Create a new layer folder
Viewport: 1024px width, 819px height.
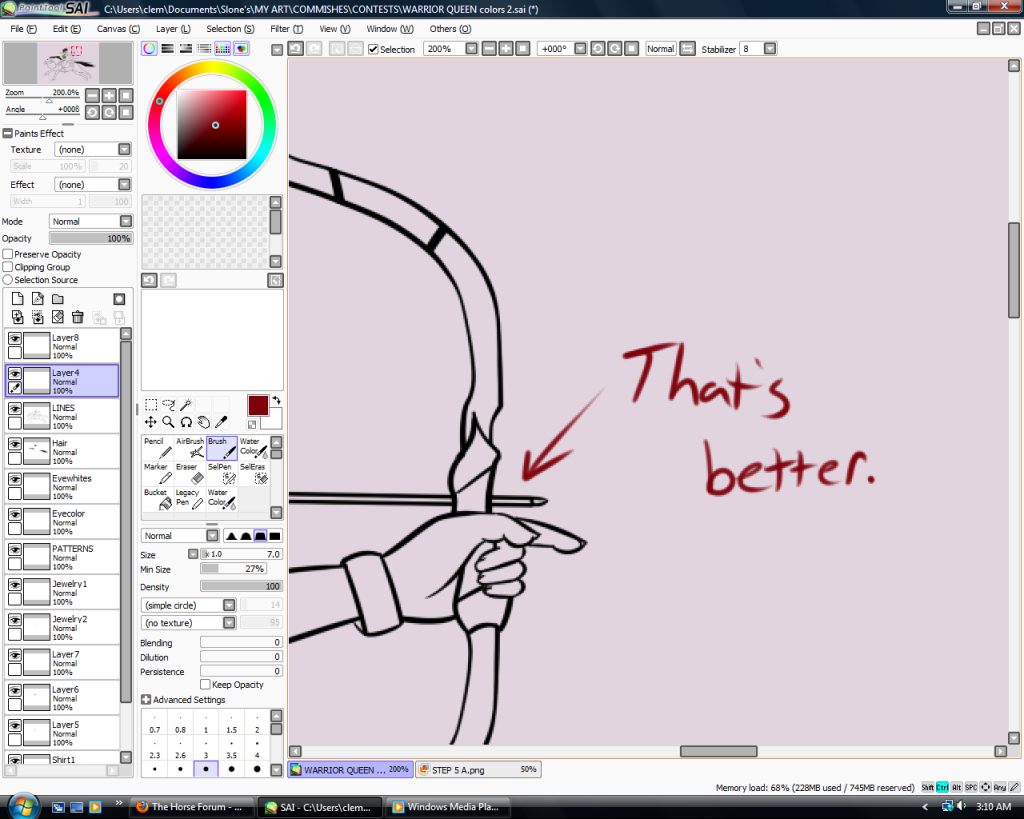pos(58,299)
